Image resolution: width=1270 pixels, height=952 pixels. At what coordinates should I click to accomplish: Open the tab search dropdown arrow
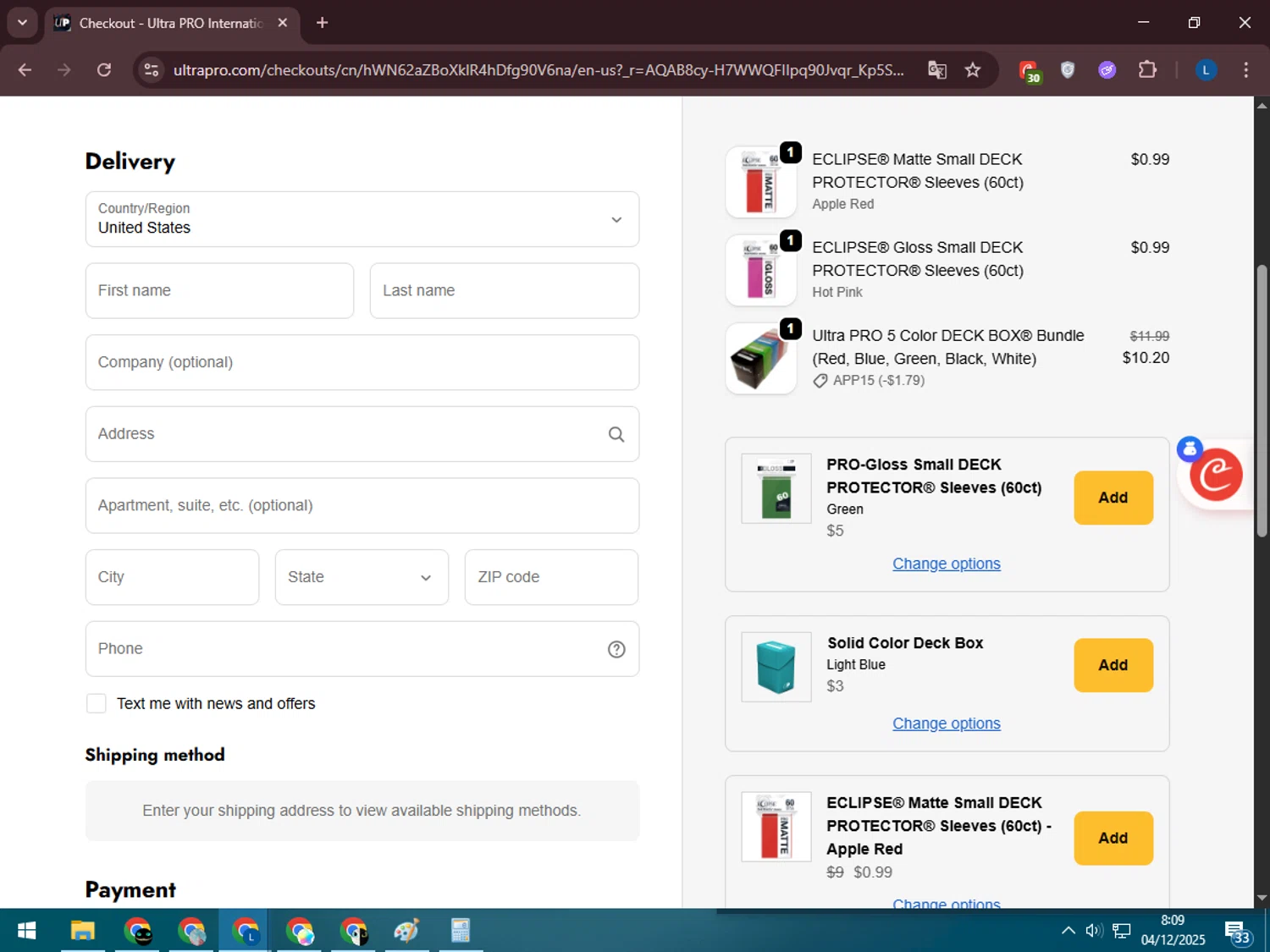22,23
